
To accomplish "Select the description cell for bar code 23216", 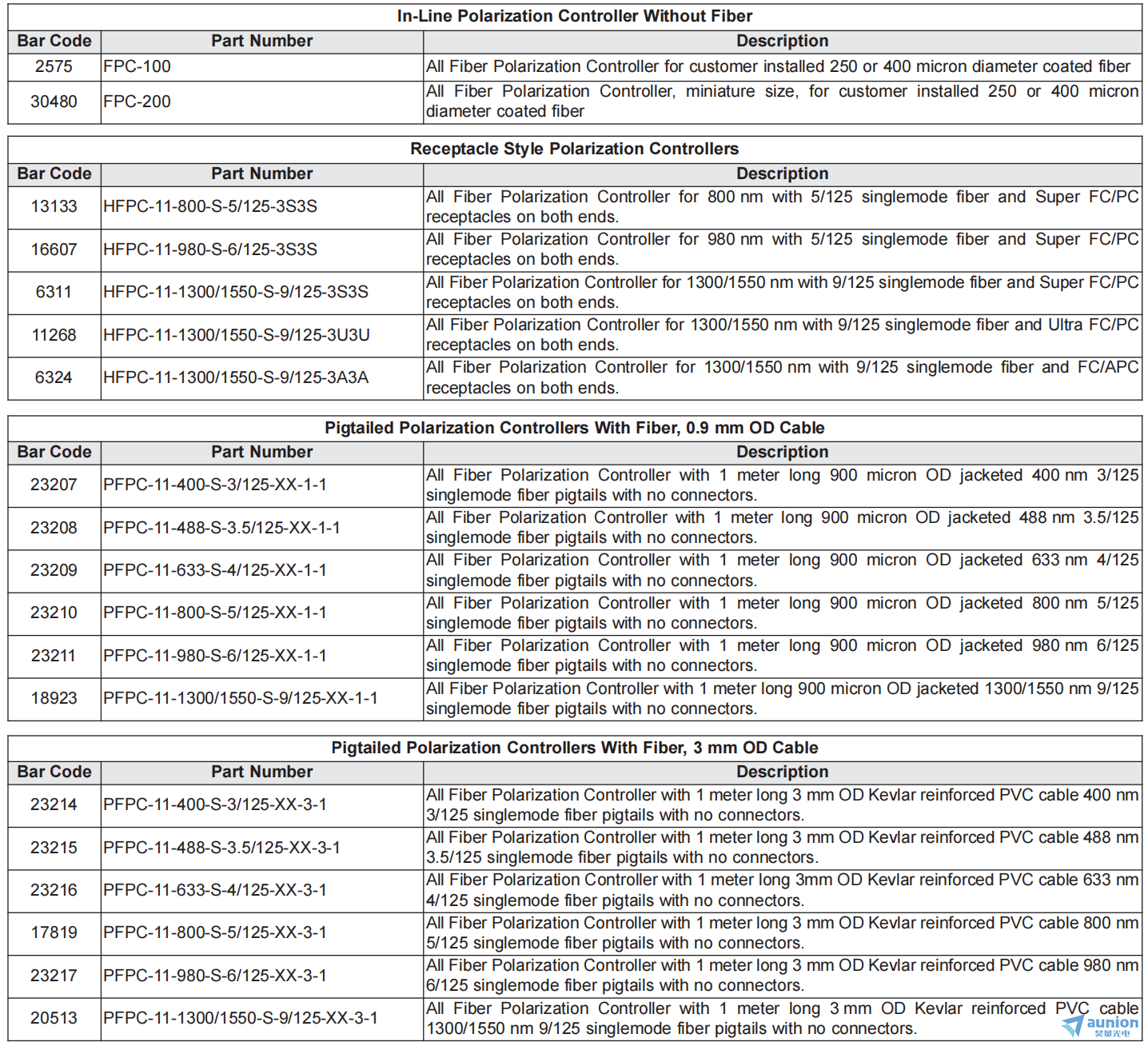I will tap(782, 890).
